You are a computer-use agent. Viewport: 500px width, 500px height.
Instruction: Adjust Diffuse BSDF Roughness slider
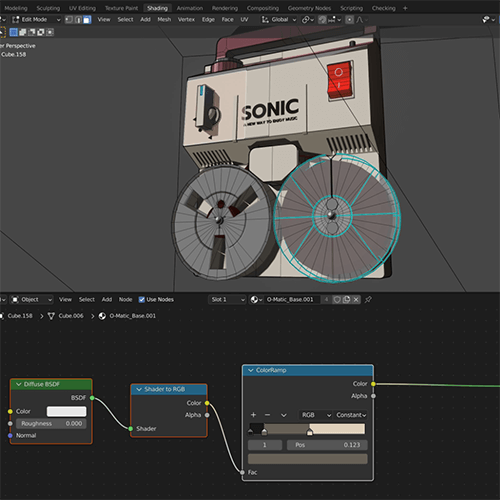[51, 423]
